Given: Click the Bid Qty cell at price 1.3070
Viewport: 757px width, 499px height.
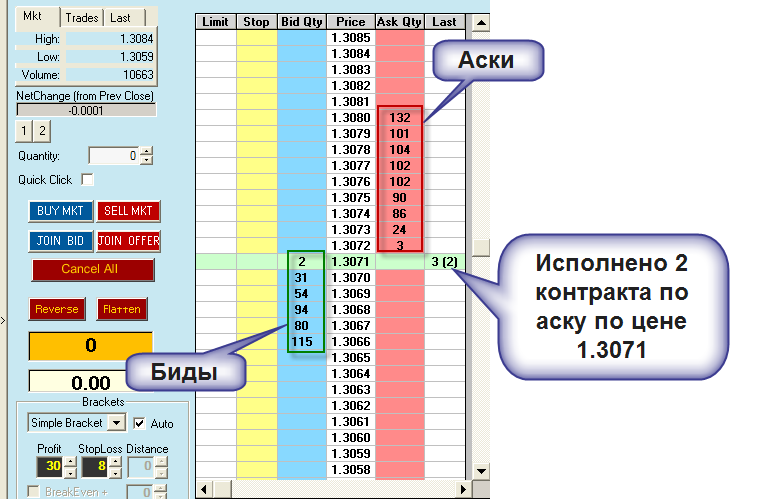Looking at the screenshot, I should pos(301,276).
